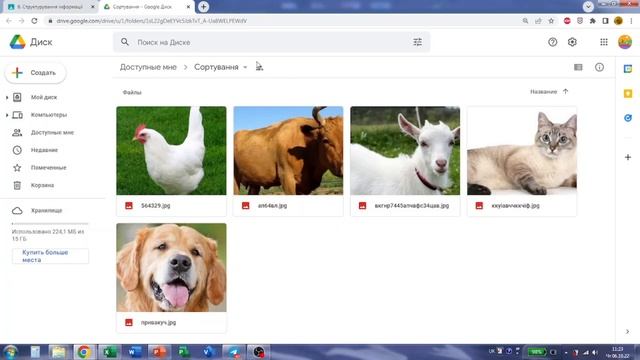Select the goat image thumbnail

tap(405, 151)
